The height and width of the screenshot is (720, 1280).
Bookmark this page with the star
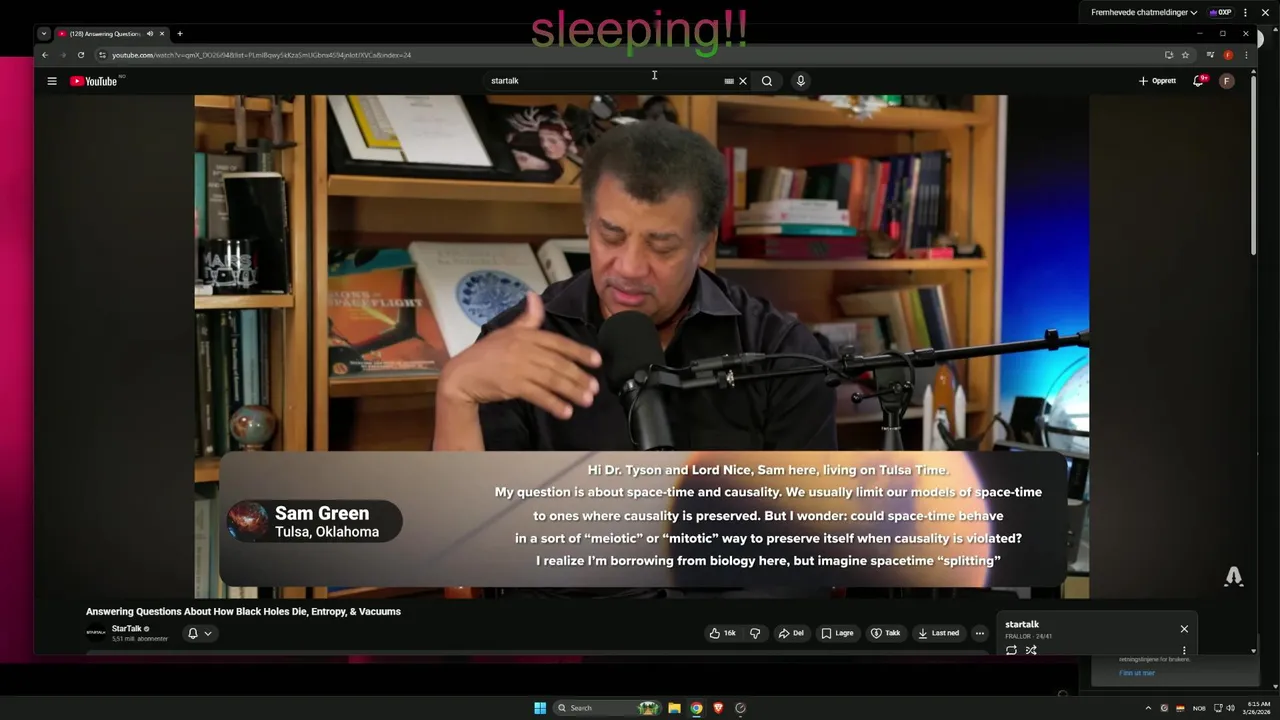[x=1185, y=55]
